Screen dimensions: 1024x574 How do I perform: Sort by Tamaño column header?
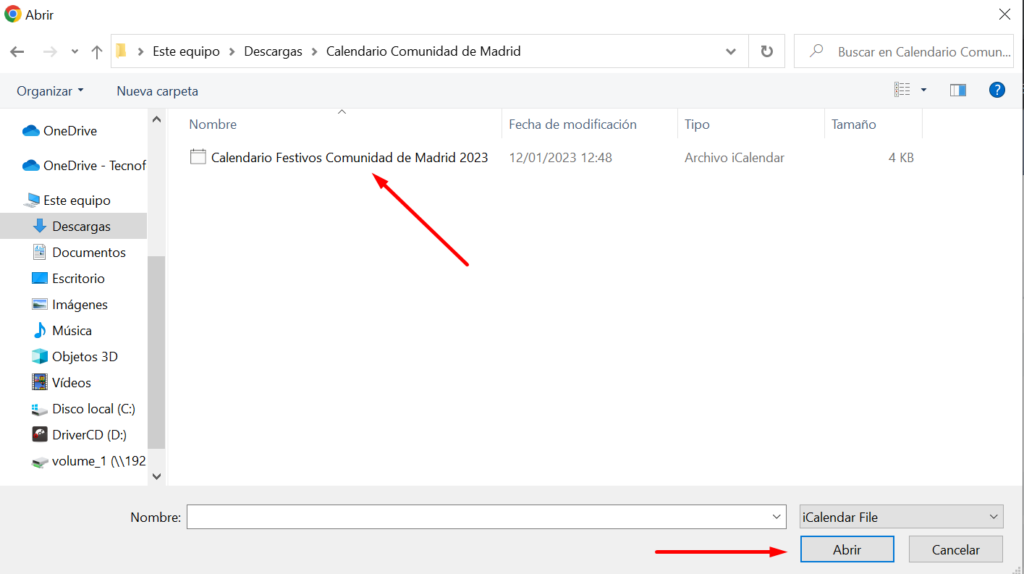[x=854, y=124]
